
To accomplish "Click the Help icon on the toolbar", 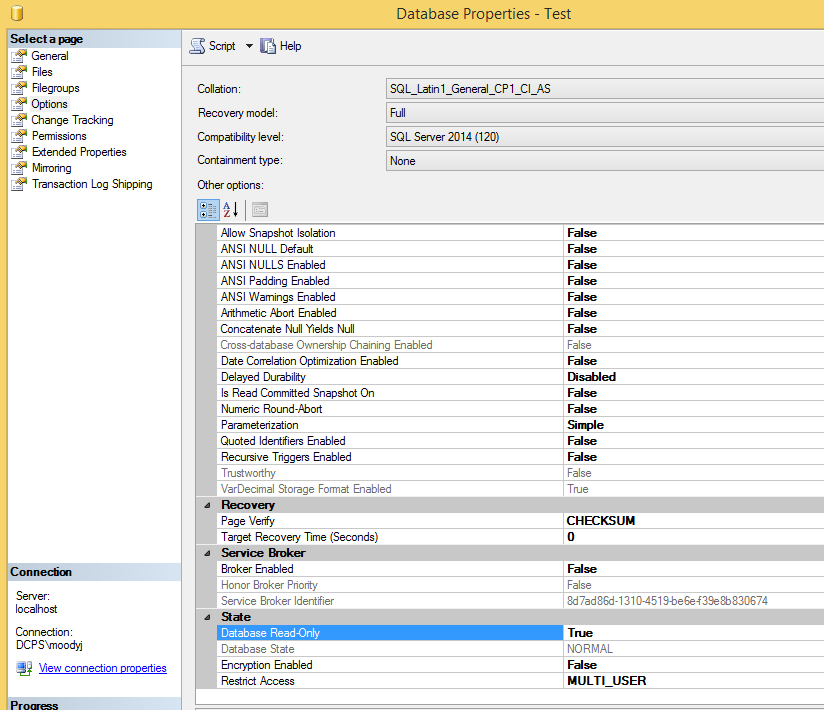I will point(268,45).
